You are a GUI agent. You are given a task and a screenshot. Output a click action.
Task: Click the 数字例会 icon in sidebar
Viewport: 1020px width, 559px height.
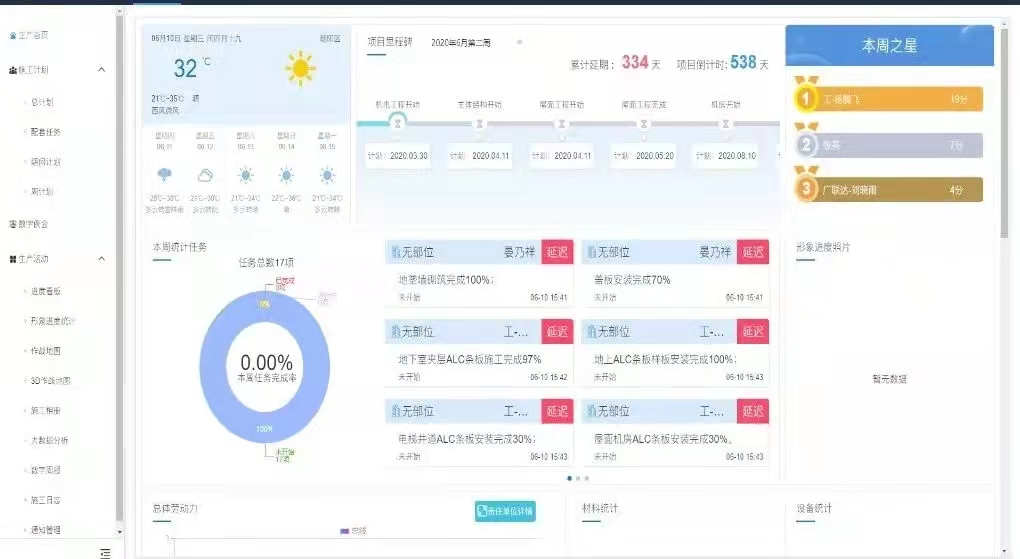(12, 224)
